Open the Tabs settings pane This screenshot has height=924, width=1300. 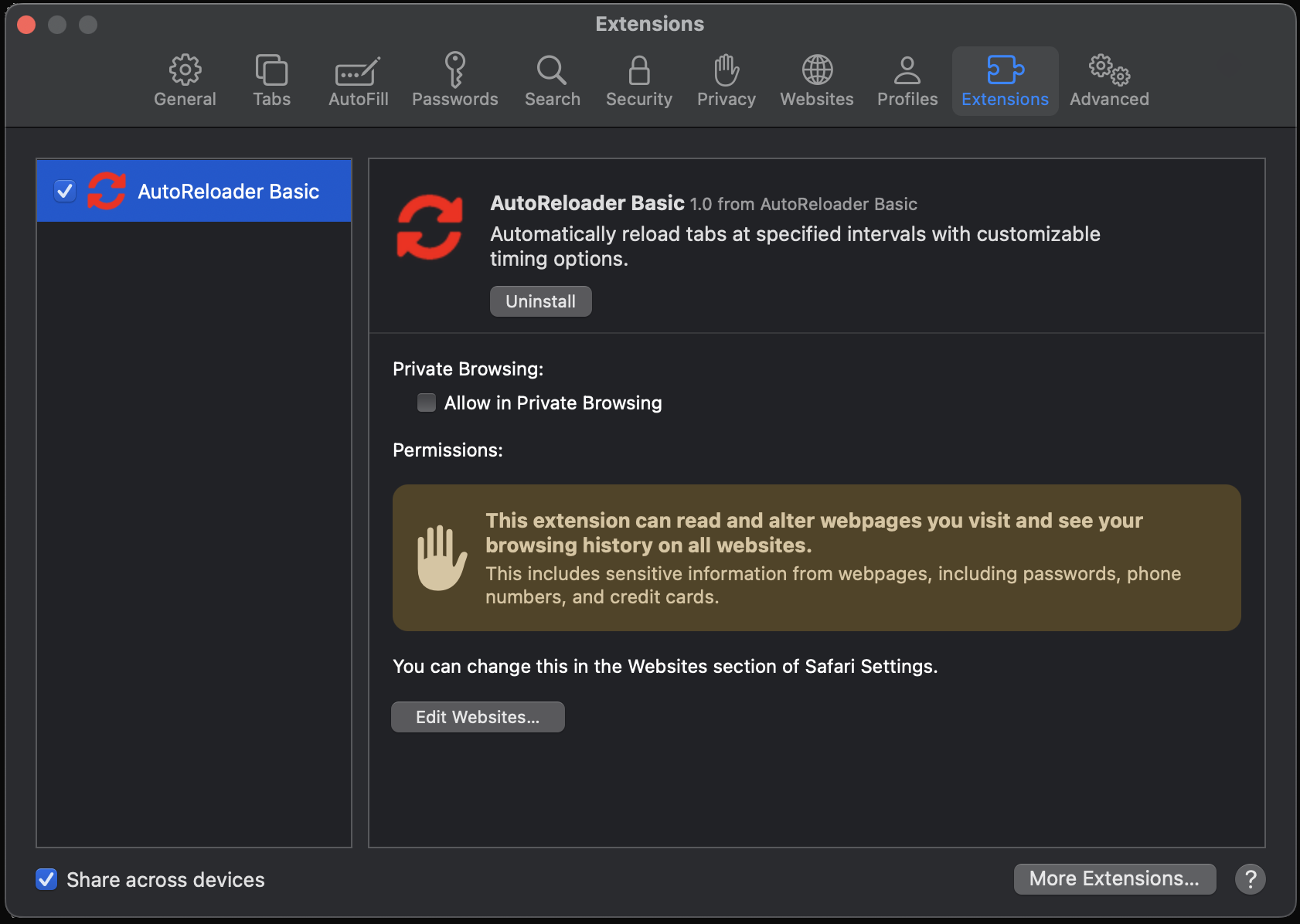coord(271,81)
